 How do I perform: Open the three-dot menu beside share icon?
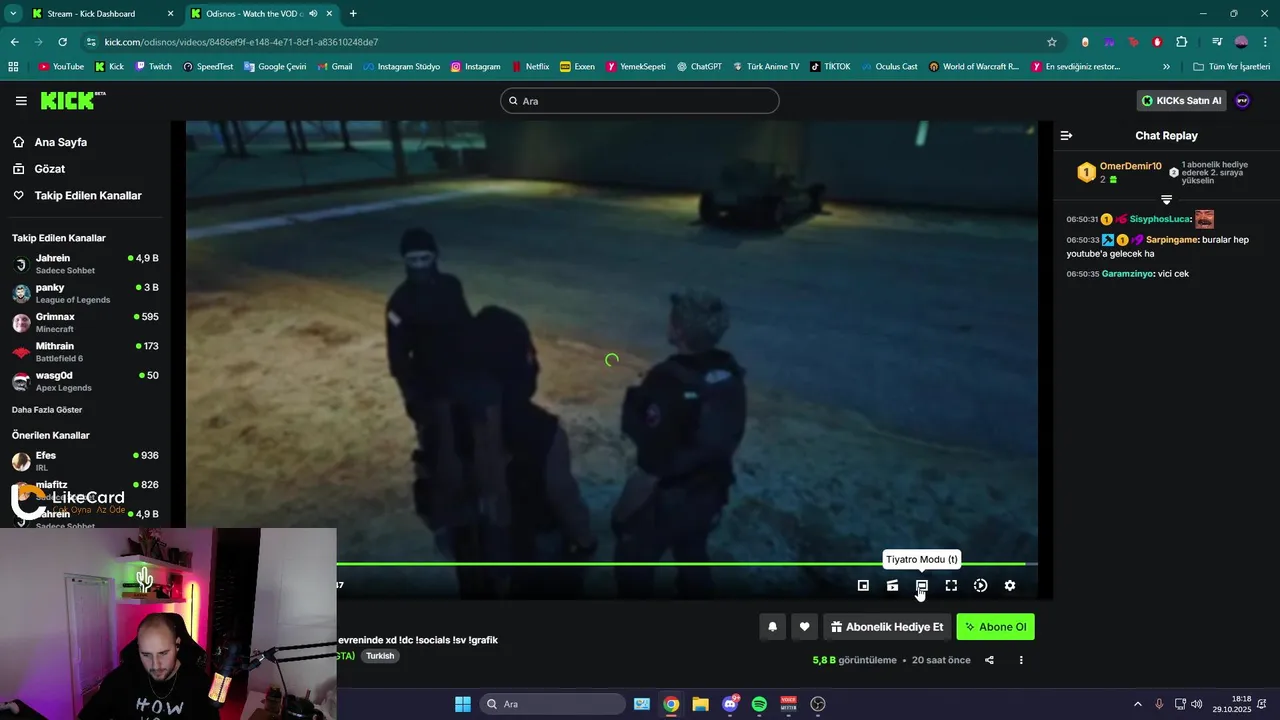[1021, 660]
